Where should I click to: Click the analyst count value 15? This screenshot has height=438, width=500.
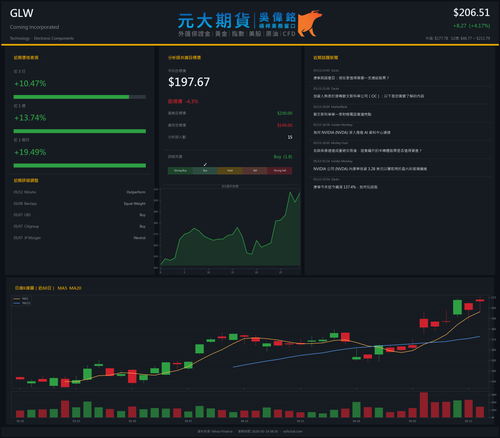click(x=290, y=137)
